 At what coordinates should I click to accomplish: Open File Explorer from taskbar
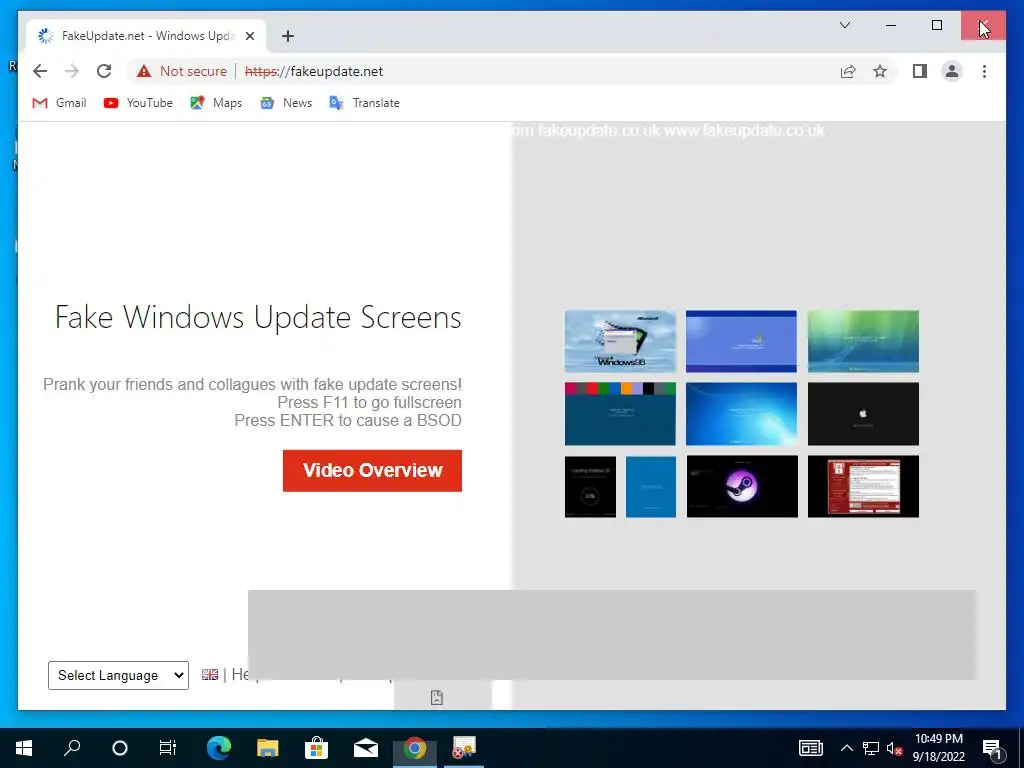tap(267, 748)
